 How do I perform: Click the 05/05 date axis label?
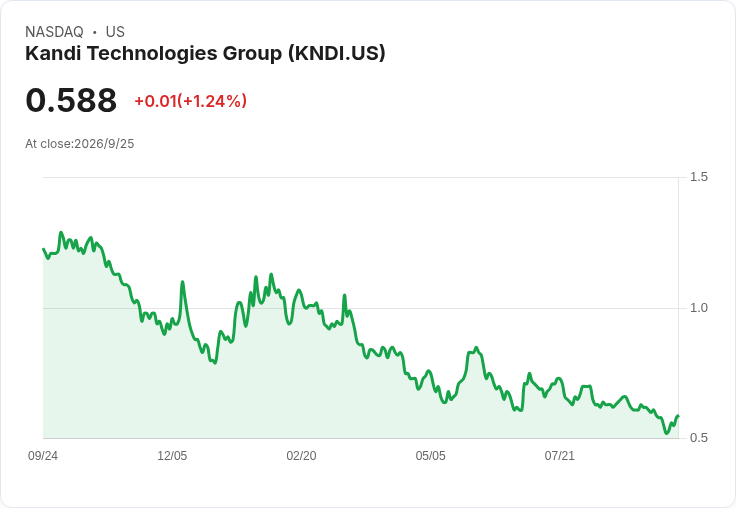click(x=430, y=456)
